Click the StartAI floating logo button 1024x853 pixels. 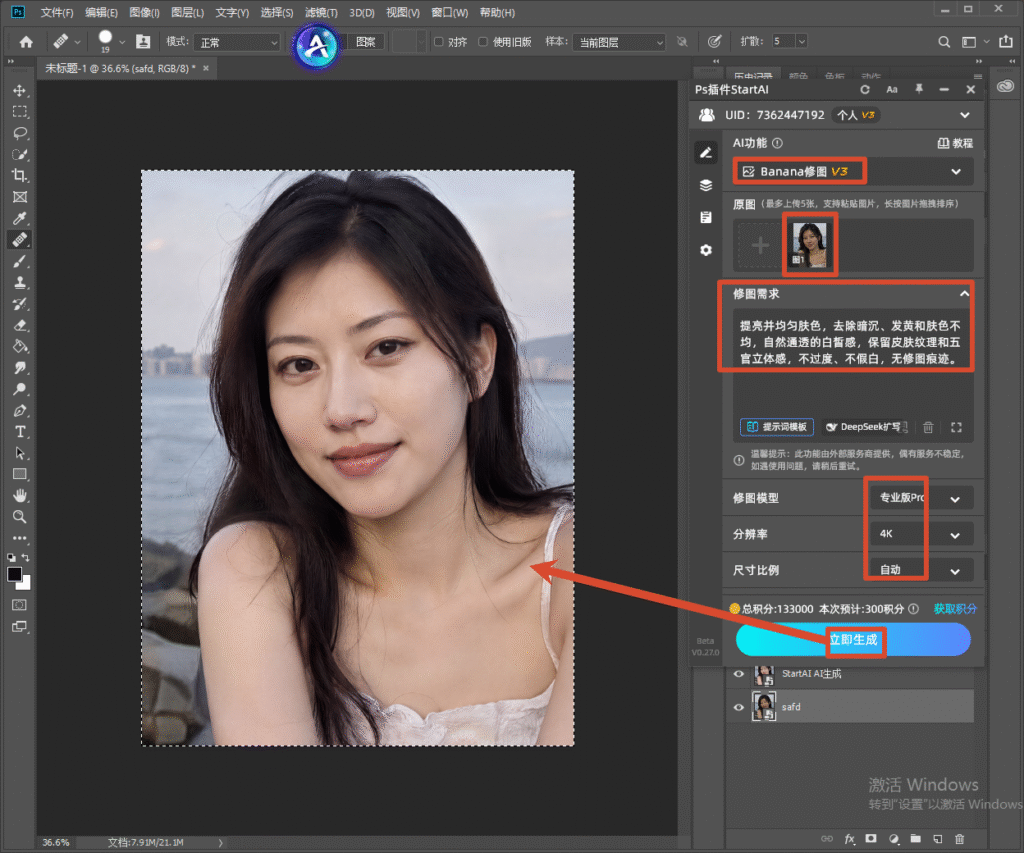tap(317, 46)
